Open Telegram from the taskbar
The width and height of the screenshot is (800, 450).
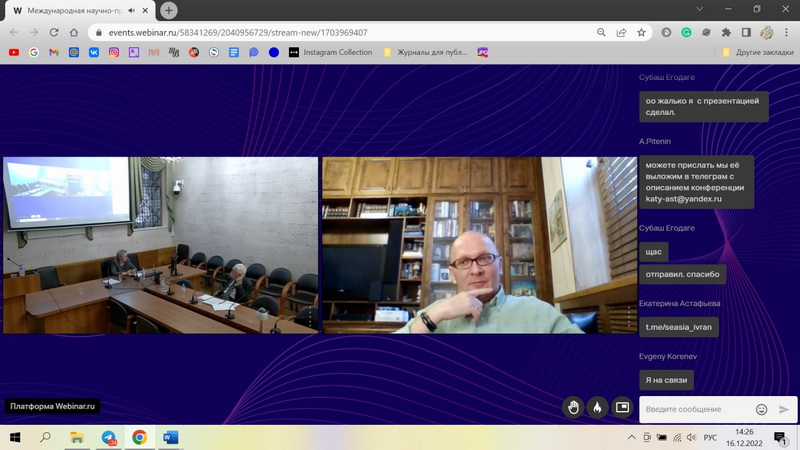[x=108, y=438]
